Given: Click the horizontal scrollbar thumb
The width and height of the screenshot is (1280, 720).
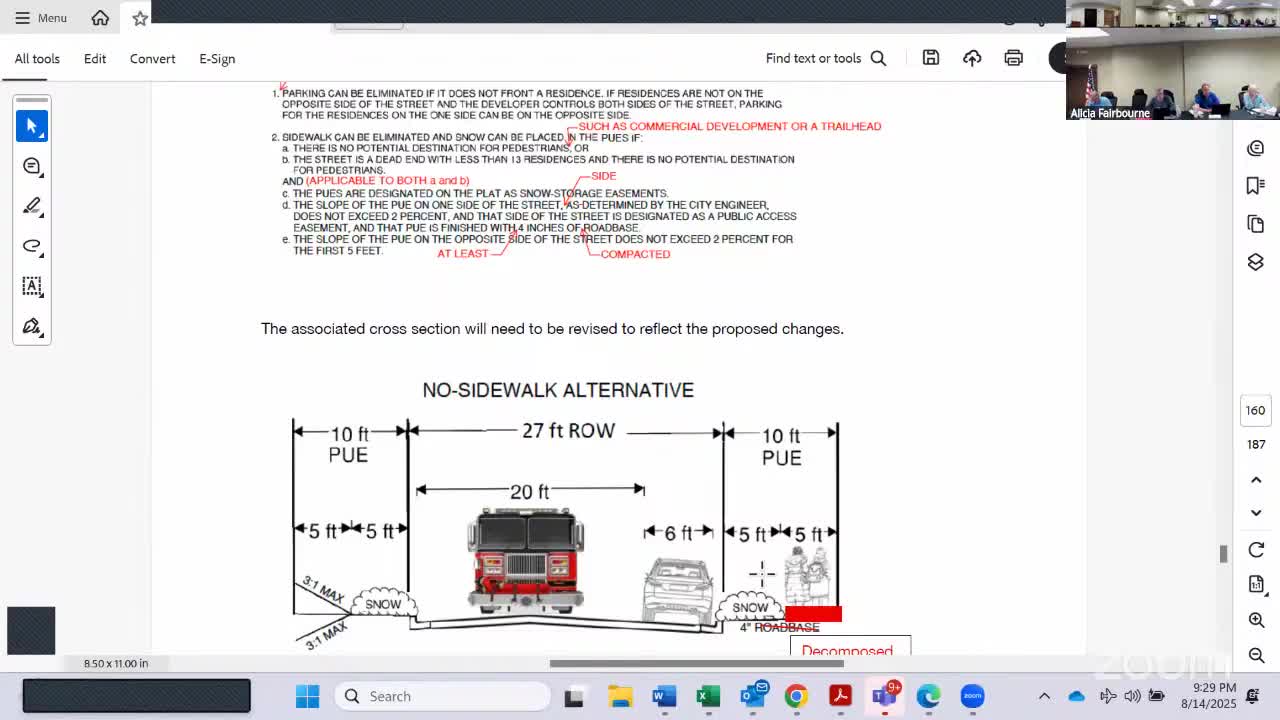Looking at the screenshot, I should 696,663.
